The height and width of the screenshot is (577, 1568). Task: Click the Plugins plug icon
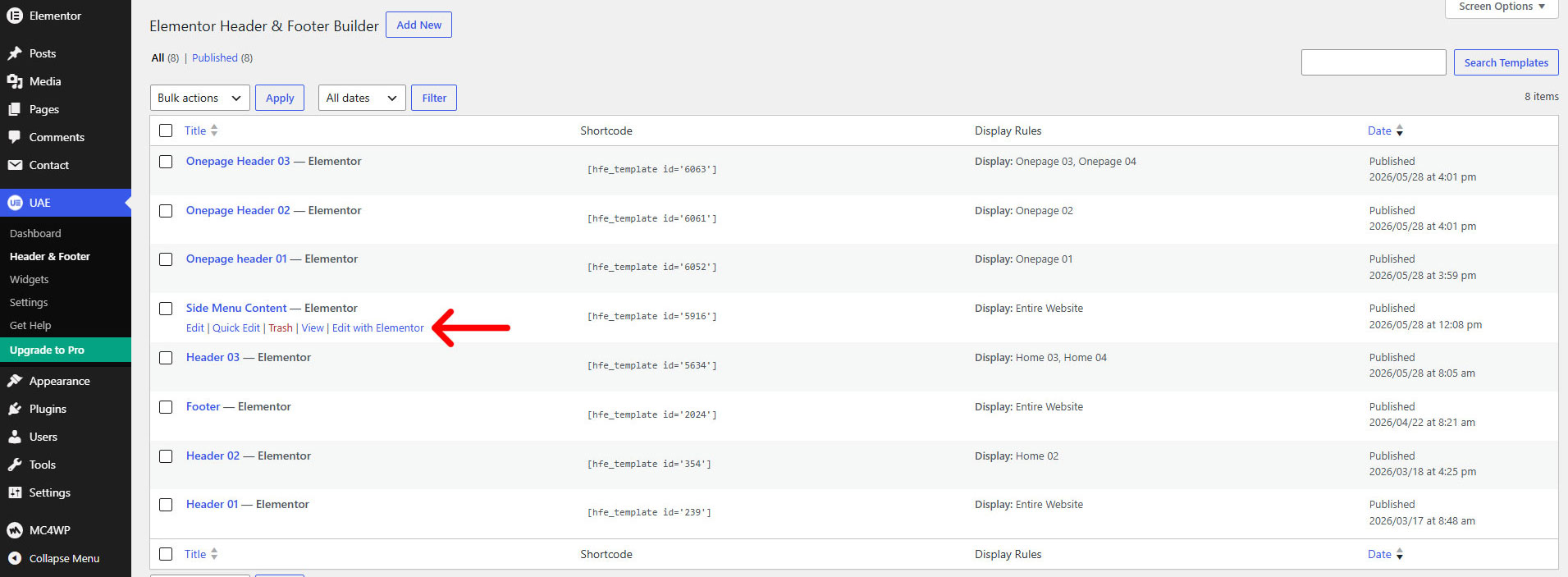[15, 409]
